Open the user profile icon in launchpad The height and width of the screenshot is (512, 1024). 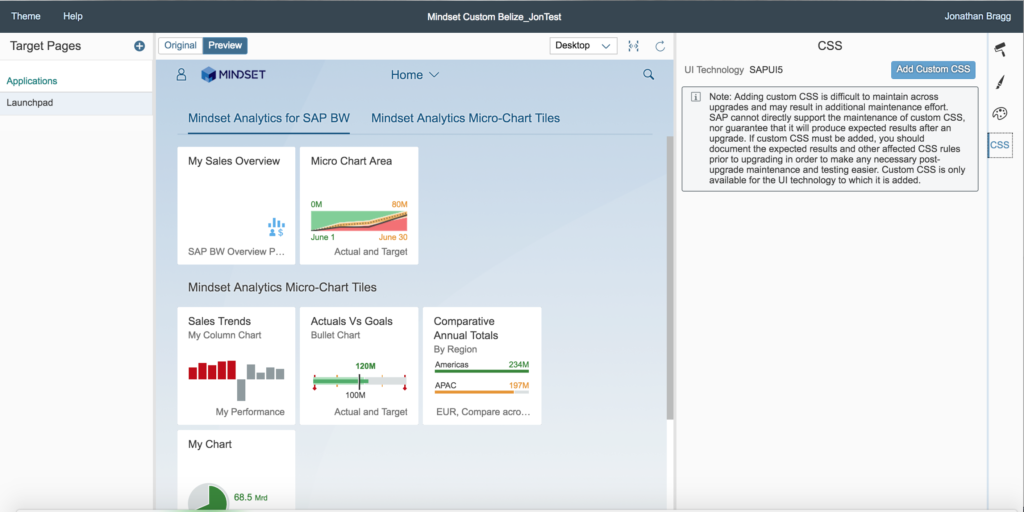coord(182,74)
